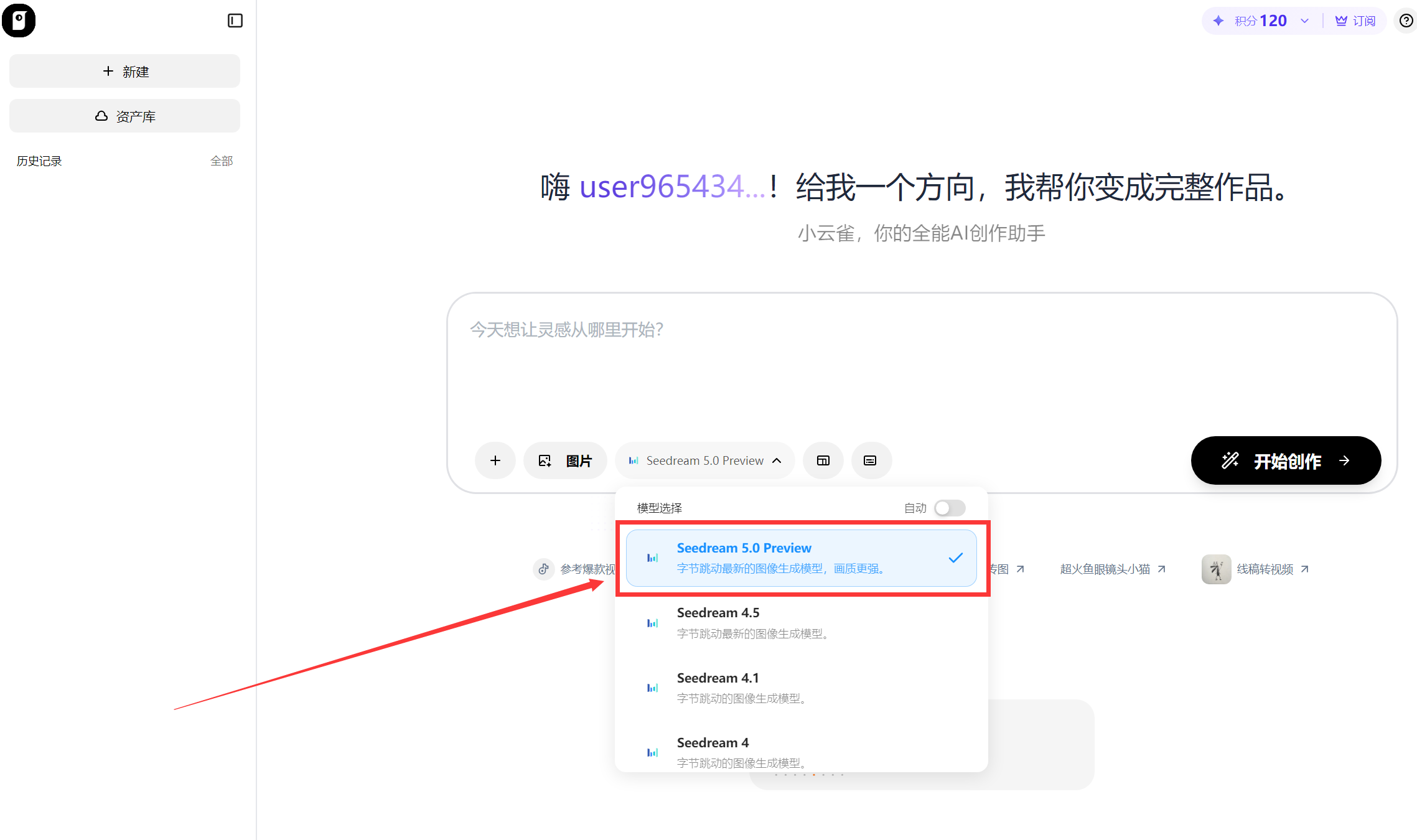
Task: Enable the 自动 automatic model toggle
Action: [x=949, y=508]
